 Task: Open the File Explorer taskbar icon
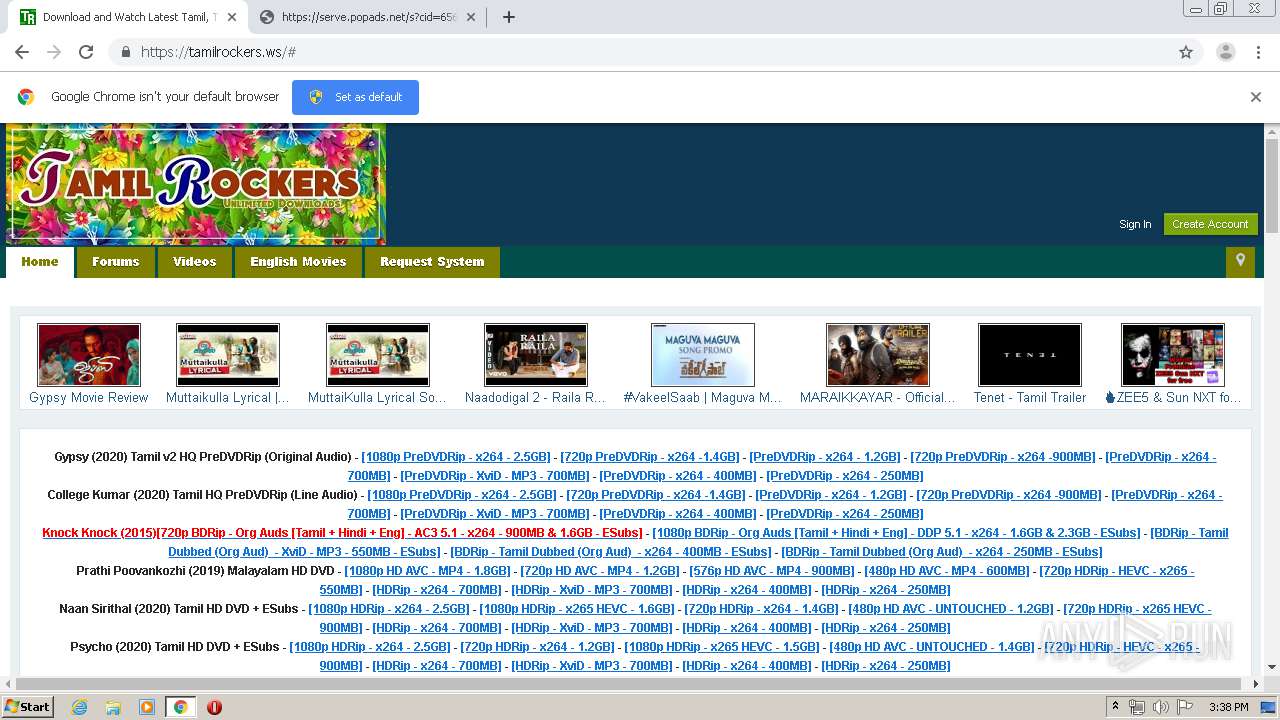tap(113, 707)
